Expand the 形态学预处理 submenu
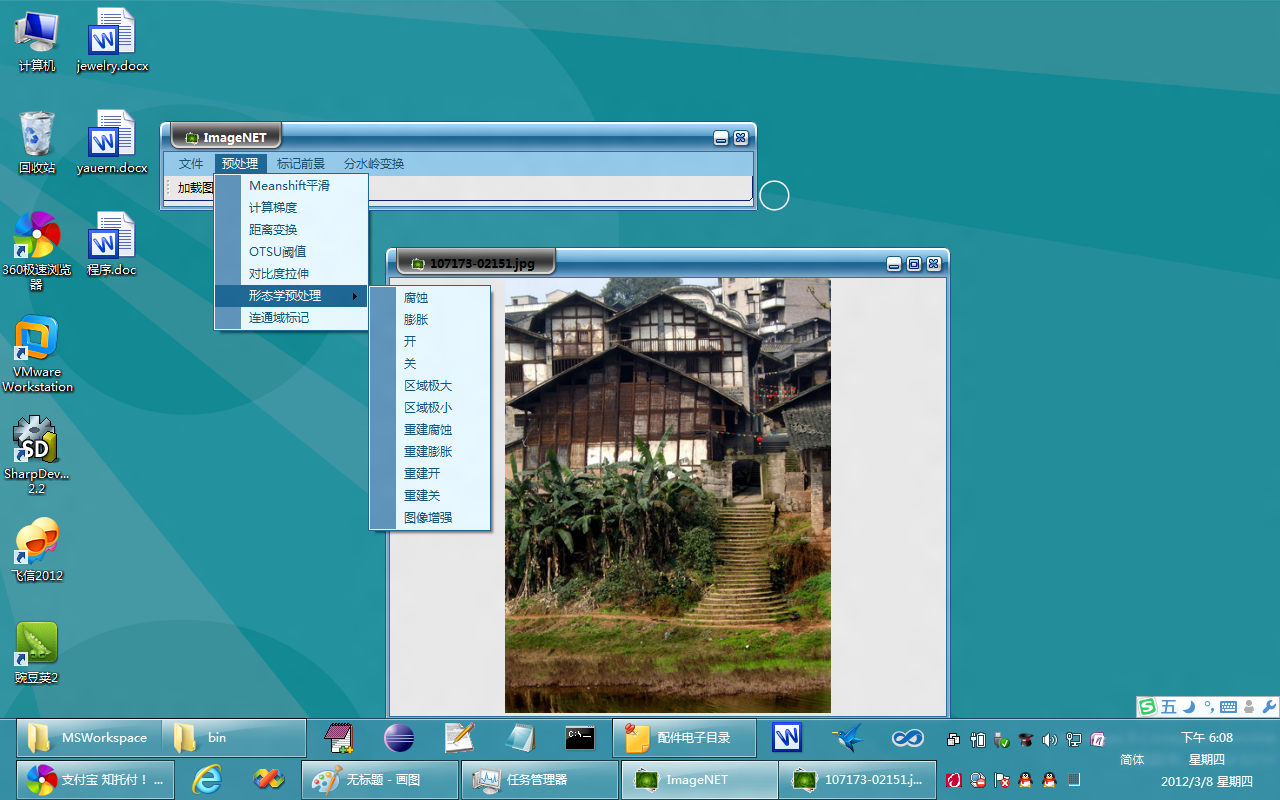1280x800 pixels. coord(291,296)
